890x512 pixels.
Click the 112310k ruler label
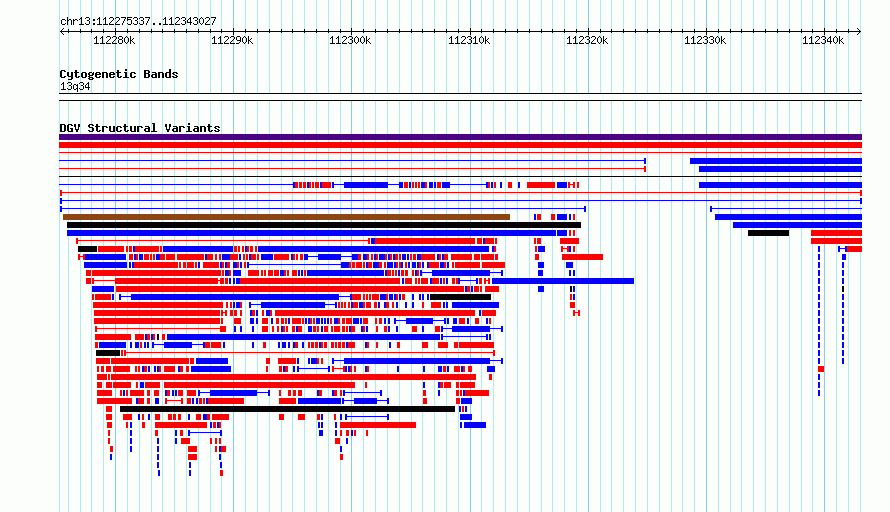[469, 40]
